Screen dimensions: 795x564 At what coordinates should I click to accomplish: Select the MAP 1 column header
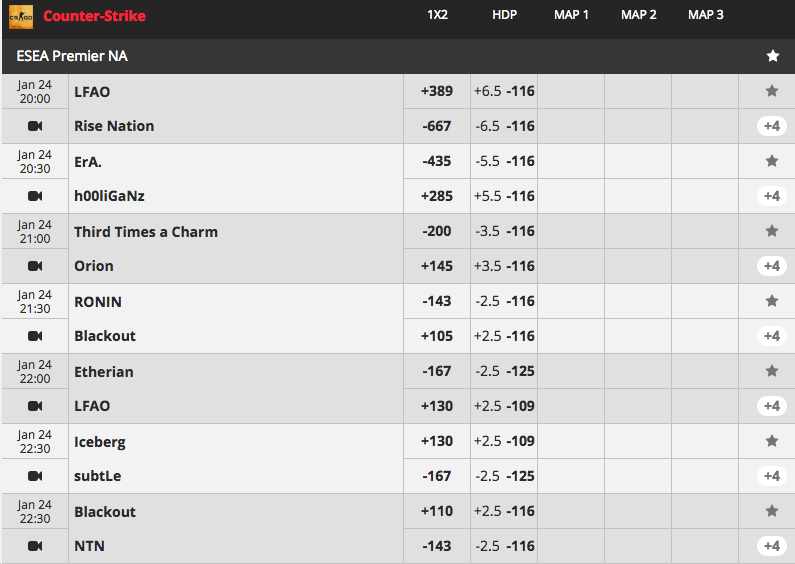click(x=571, y=15)
